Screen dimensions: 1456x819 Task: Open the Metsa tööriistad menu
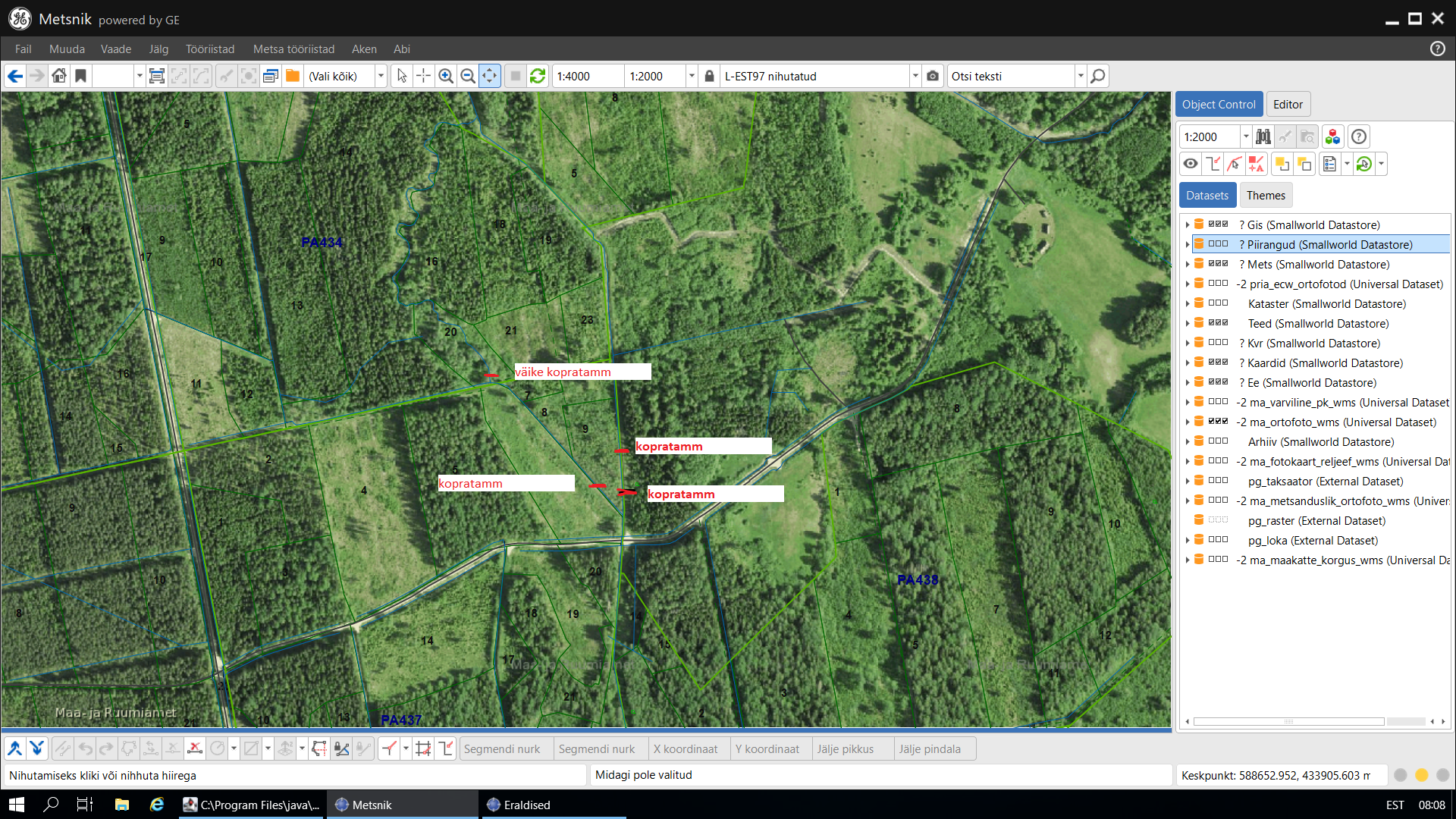[x=293, y=49]
